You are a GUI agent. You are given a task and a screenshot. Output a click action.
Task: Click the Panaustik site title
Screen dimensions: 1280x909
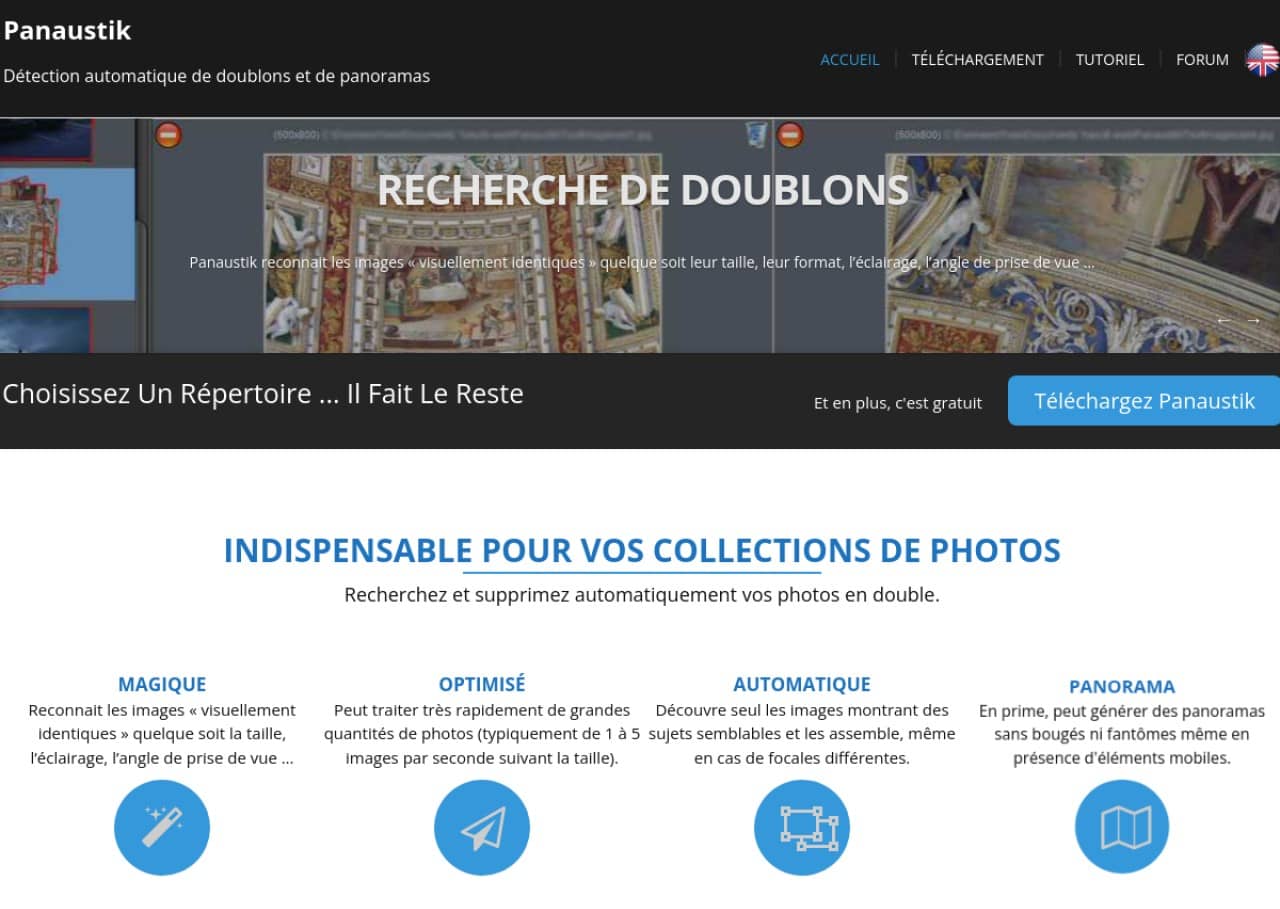(67, 30)
